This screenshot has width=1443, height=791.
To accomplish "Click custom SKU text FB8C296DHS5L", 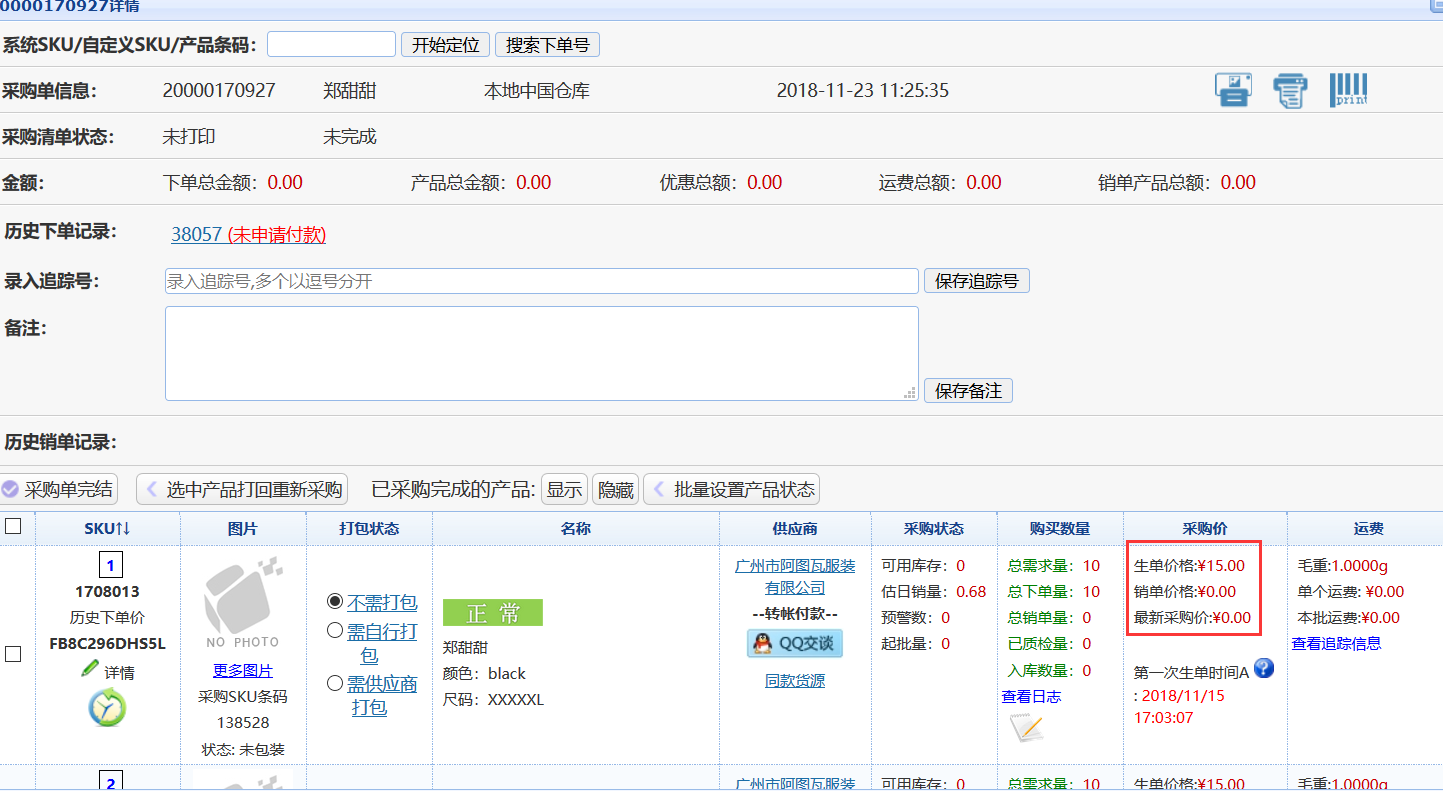I will 107,643.
